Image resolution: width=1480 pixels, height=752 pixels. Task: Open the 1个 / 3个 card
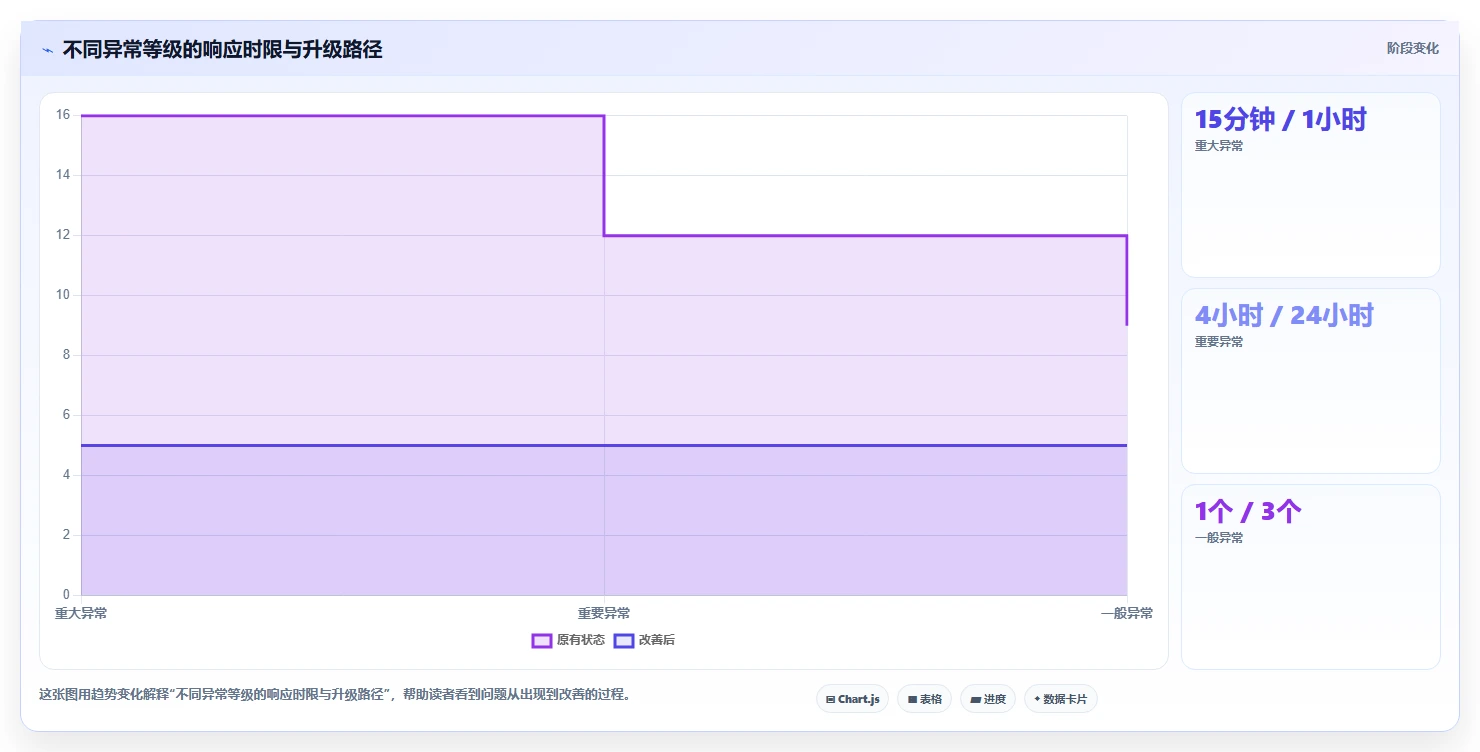click(x=1310, y=577)
